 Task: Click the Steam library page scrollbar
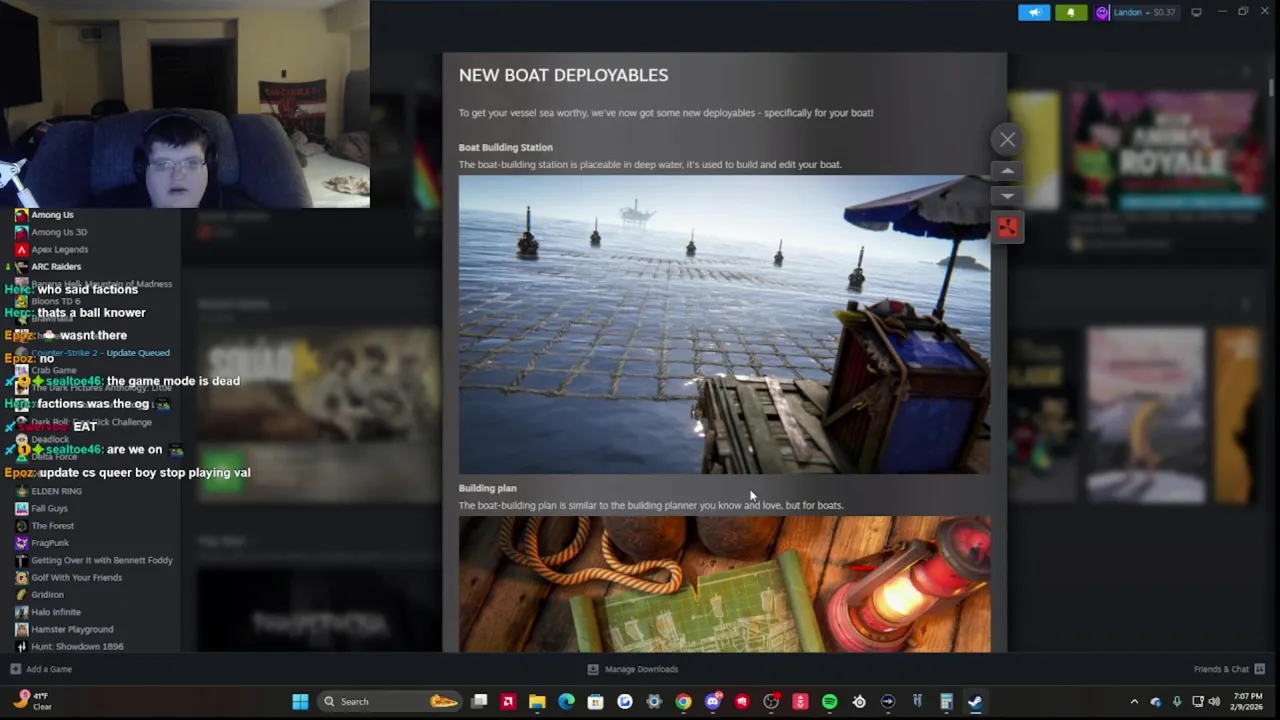coord(1271,86)
